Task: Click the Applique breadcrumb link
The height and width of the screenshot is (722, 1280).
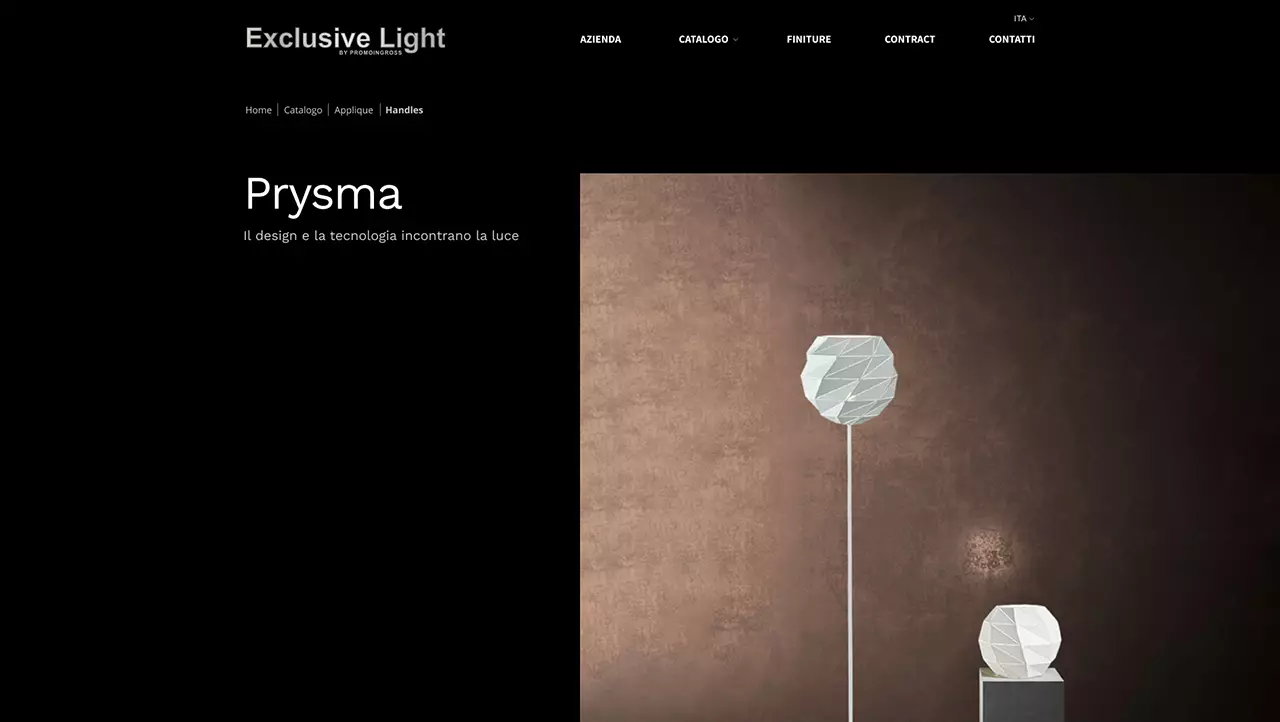Action: tap(353, 110)
